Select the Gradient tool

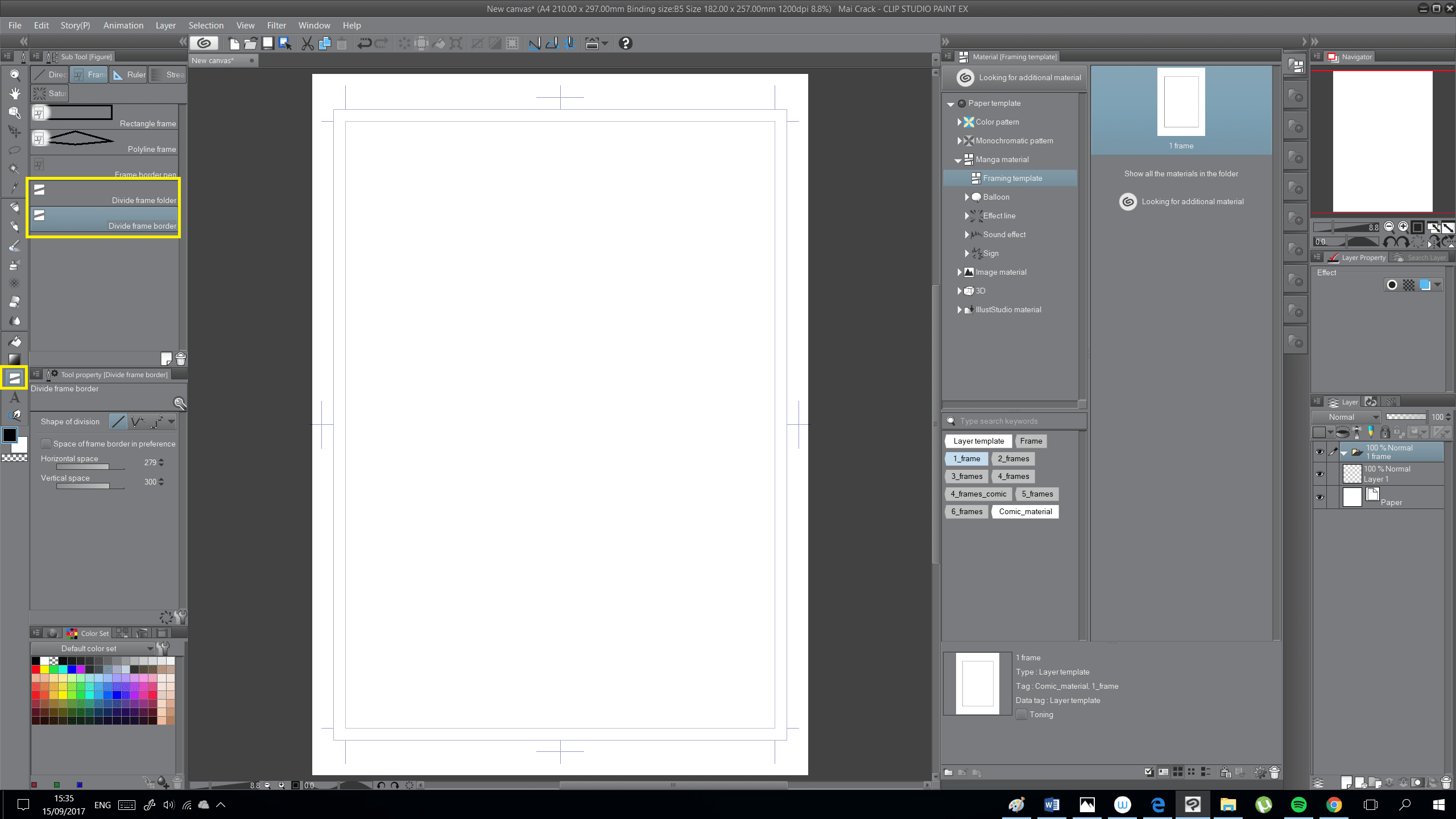pyautogui.click(x=15, y=359)
